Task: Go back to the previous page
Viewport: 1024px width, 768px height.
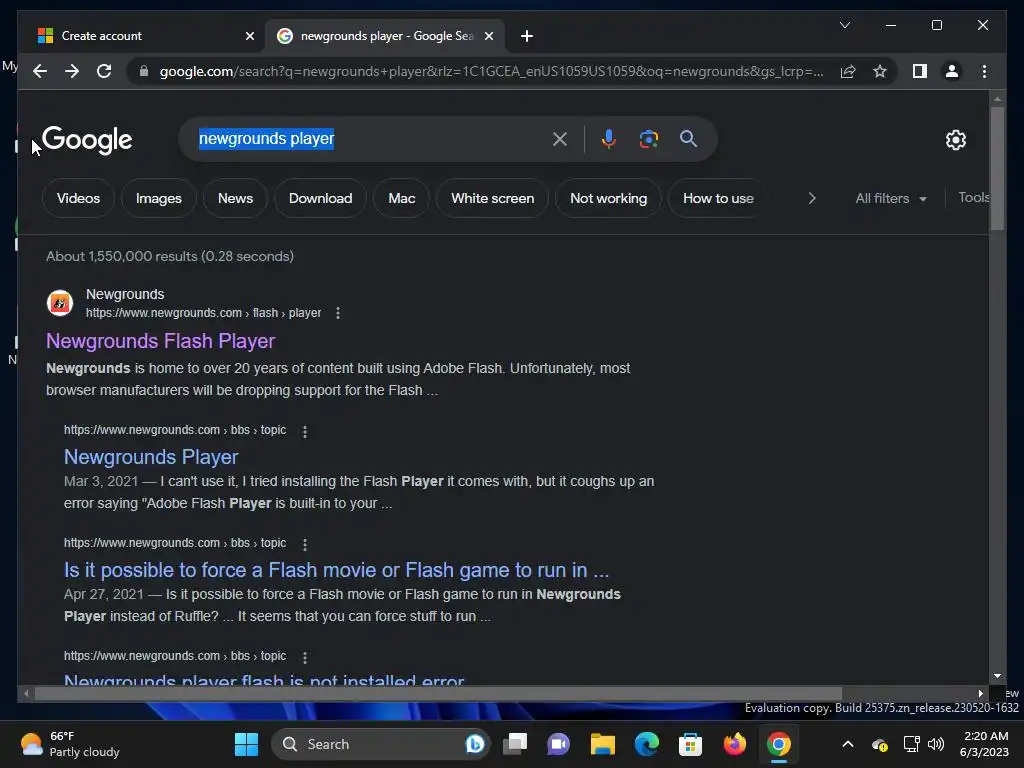Action: pos(40,71)
